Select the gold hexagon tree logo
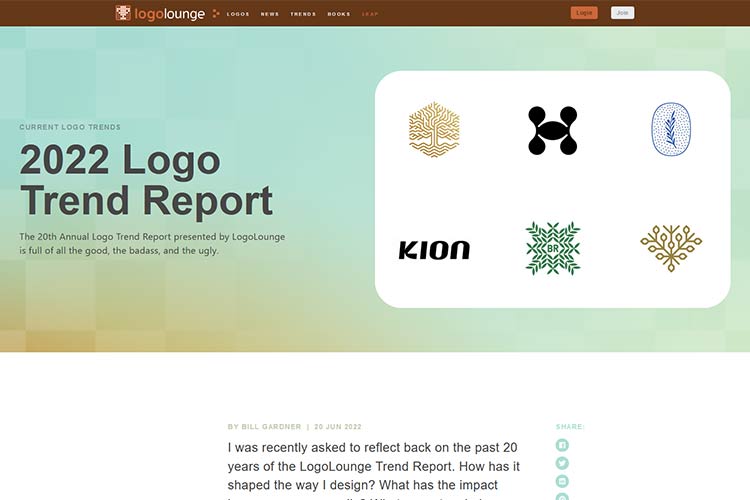 click(434, 129)
